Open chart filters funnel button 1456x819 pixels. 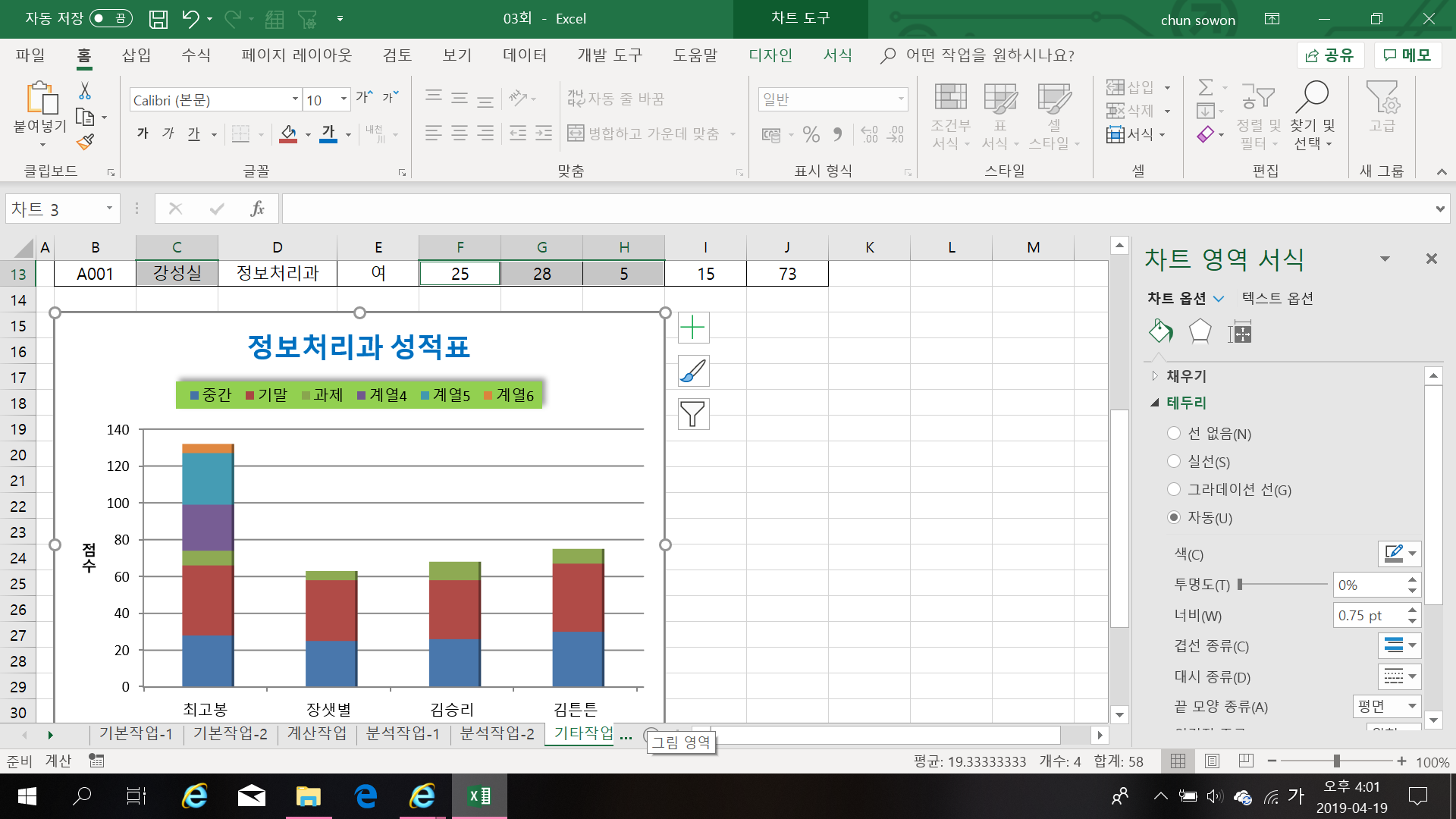tap(693, 414)
